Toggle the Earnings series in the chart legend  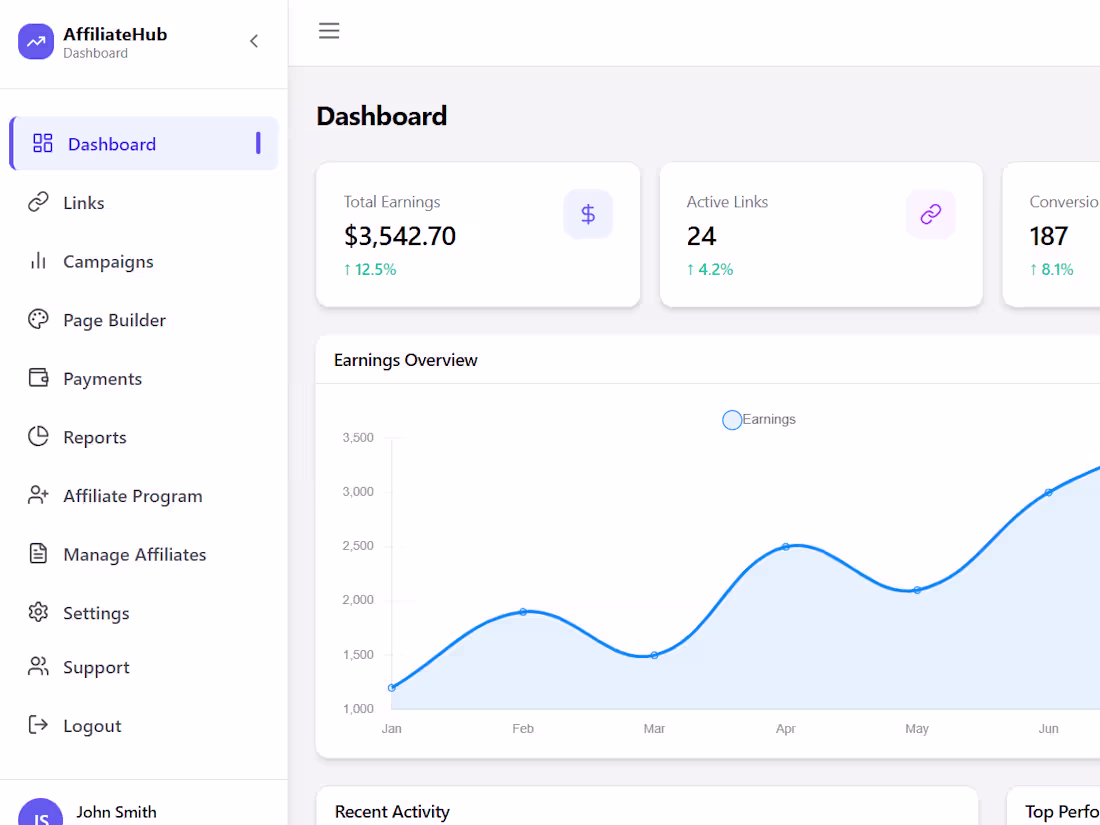[758, 419]
